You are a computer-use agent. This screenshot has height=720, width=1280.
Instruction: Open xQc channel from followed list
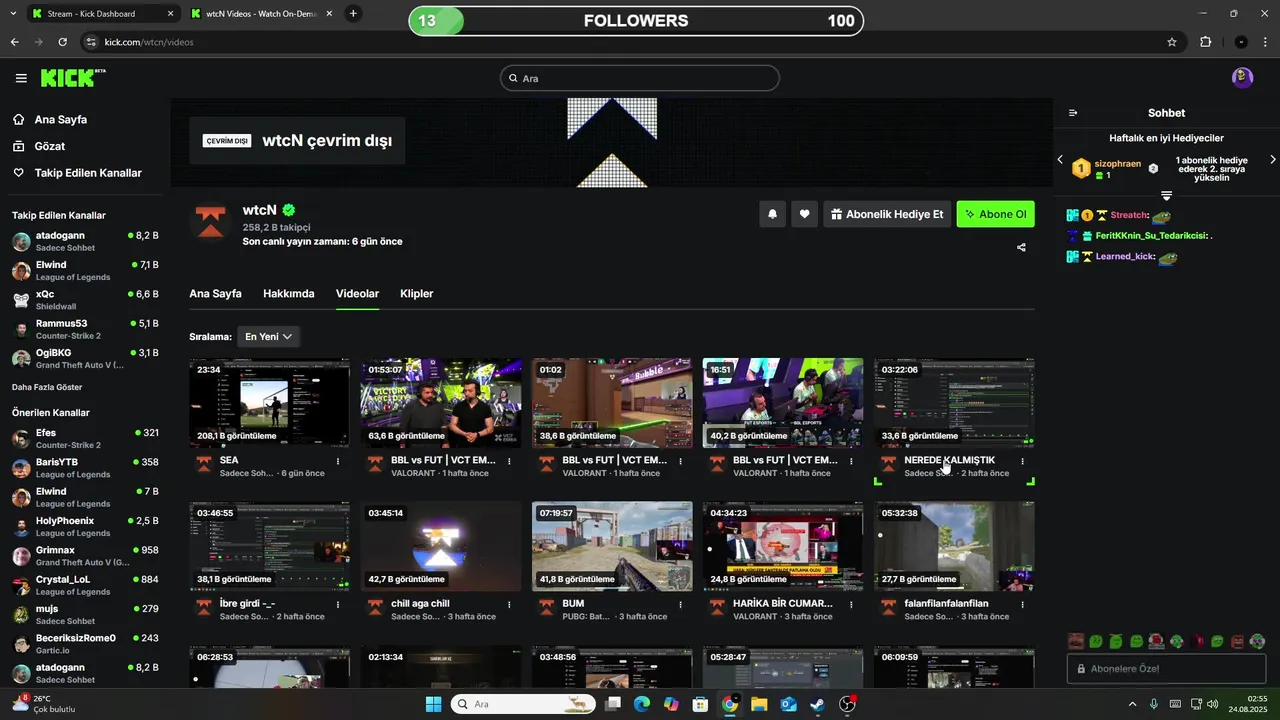tap(85, 300)
